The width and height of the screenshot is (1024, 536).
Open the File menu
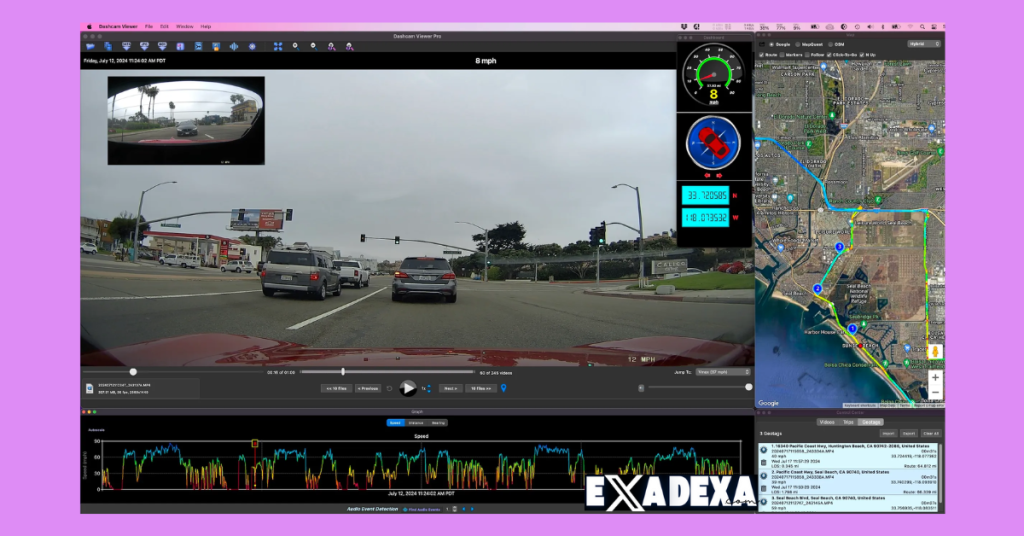point(149,27)
